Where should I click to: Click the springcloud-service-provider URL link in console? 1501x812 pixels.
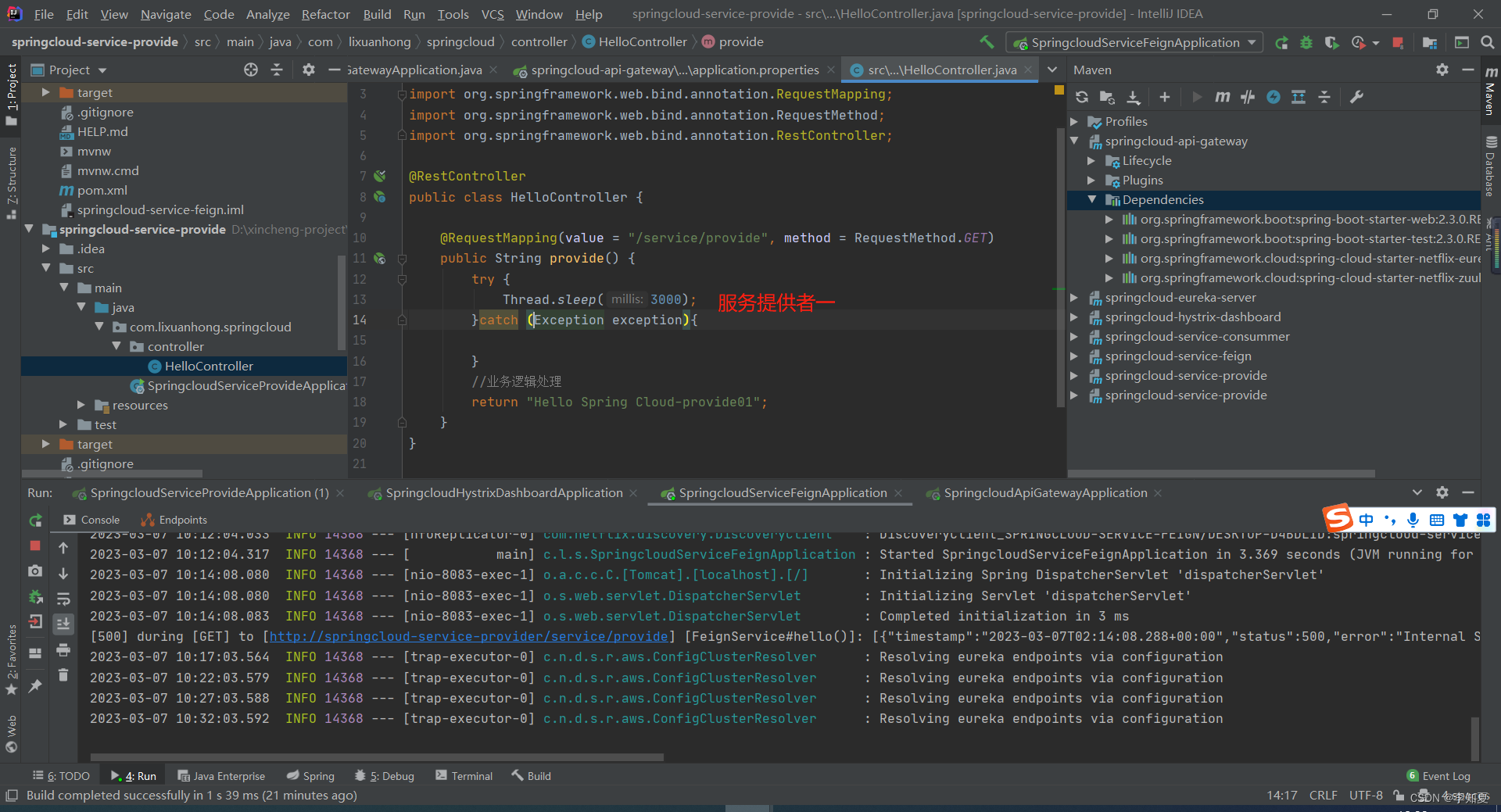click(x=468, y=637)
